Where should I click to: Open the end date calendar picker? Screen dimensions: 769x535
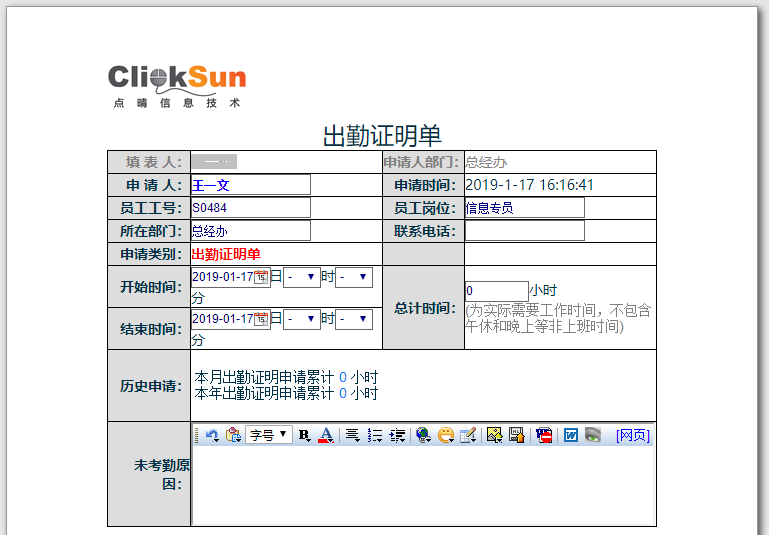[261, 319]
